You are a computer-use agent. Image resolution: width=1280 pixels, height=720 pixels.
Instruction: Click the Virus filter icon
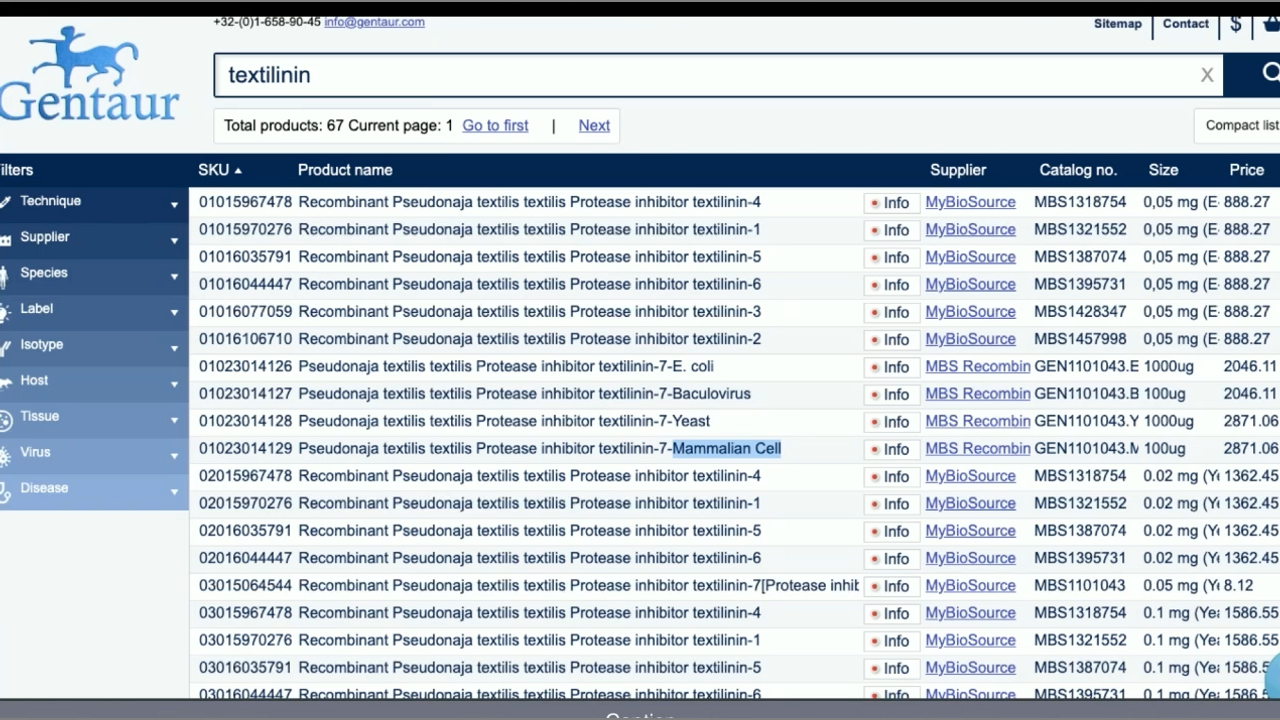coord(6,454)
